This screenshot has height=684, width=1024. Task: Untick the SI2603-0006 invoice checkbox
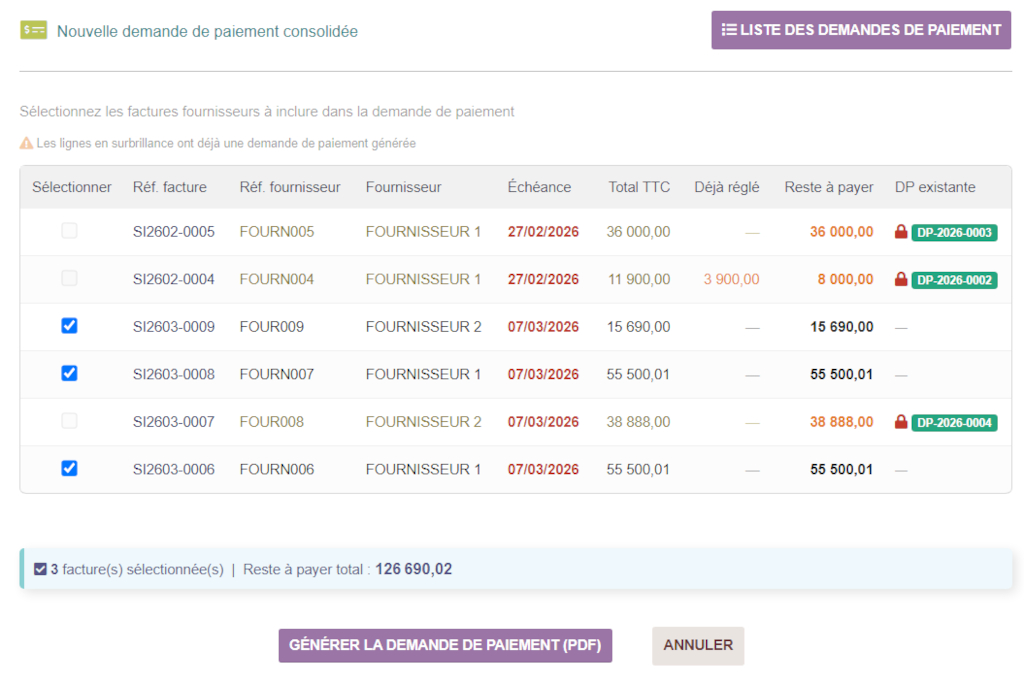[69, 468]
